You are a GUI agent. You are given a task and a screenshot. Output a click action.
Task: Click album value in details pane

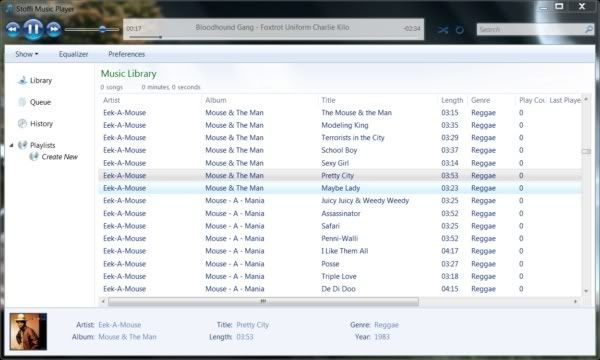click(x=127, y=337)
